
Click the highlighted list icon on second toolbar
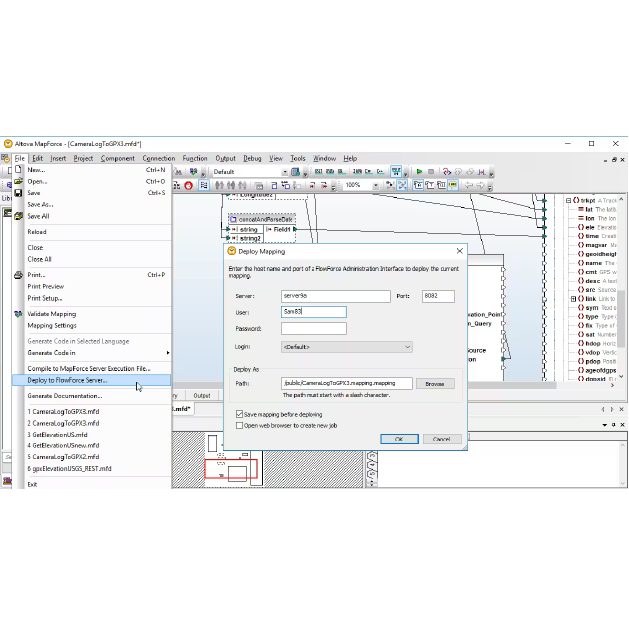click(204, 185)
